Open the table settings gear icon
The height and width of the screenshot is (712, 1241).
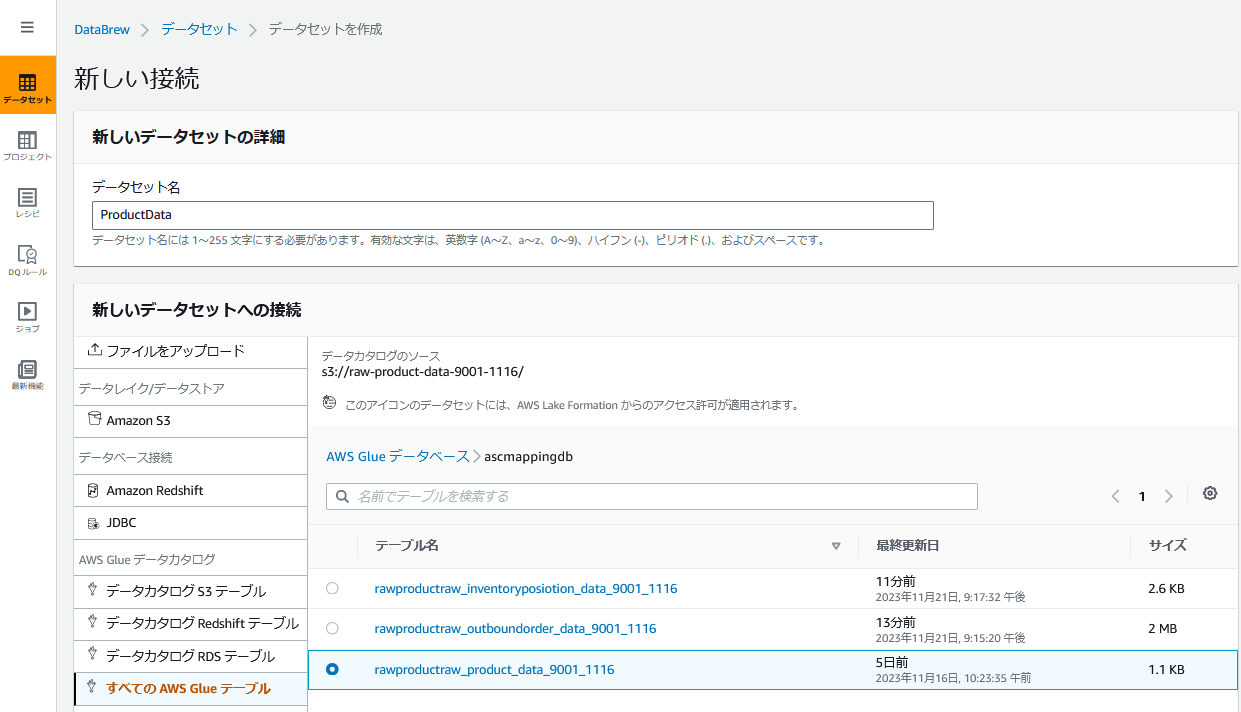tap(1210, 493)
